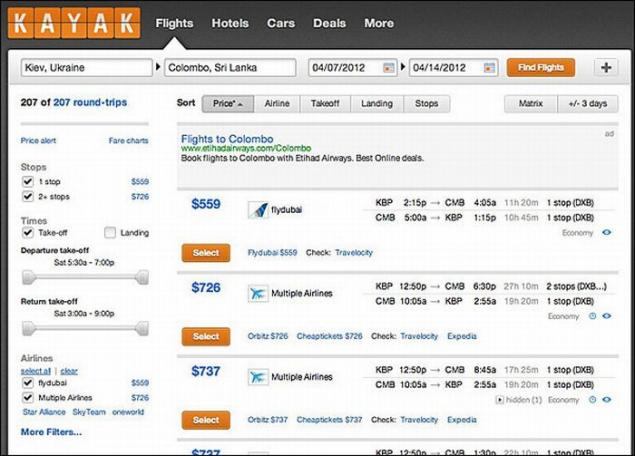
Task: Click the clock icon on the $726 flight
Action: [592, 316]
